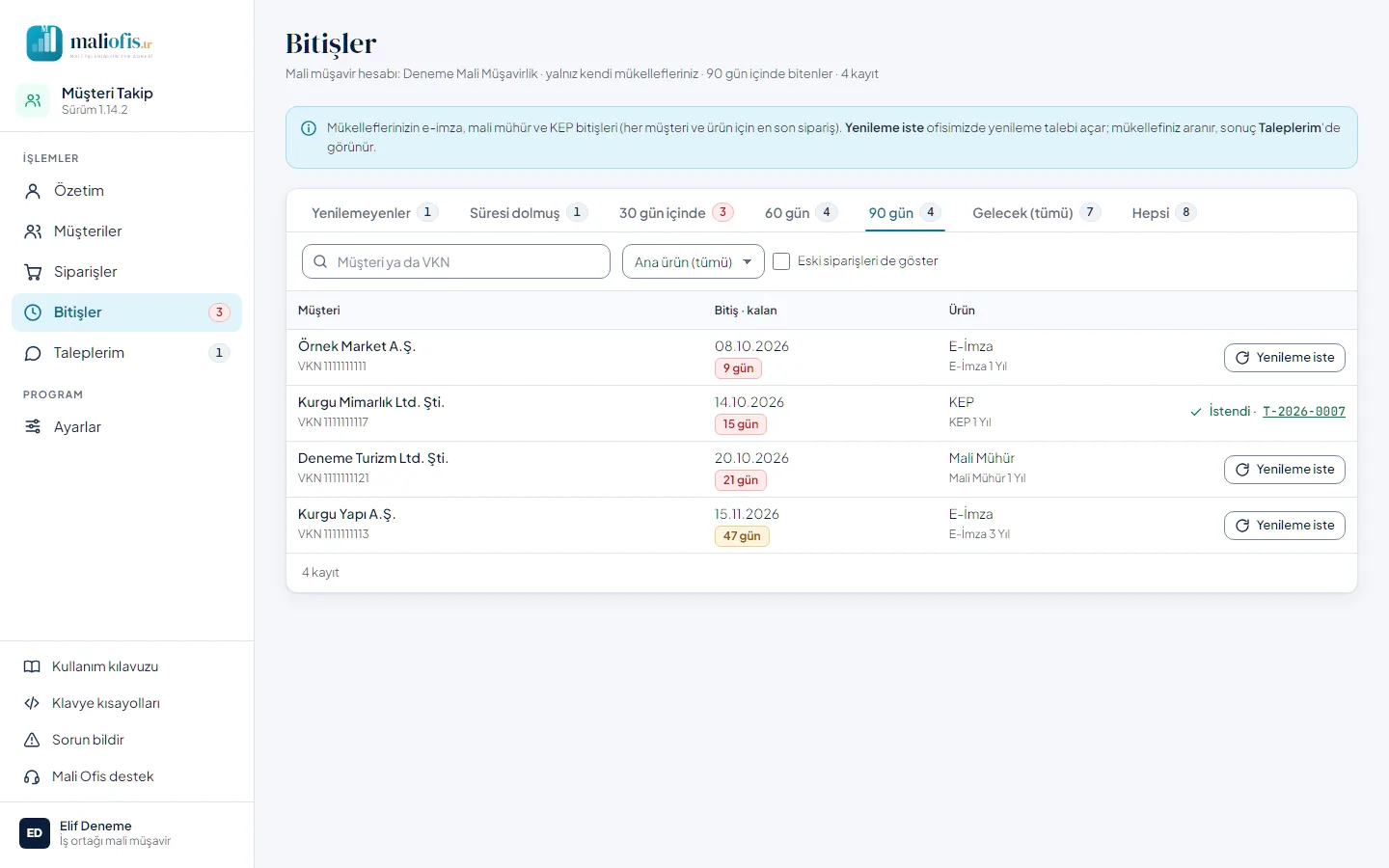Click the Kullanım kılavuzu book icon
Image resolution: width=1389 pixels, height=868 pixels.
click(32, 666)
